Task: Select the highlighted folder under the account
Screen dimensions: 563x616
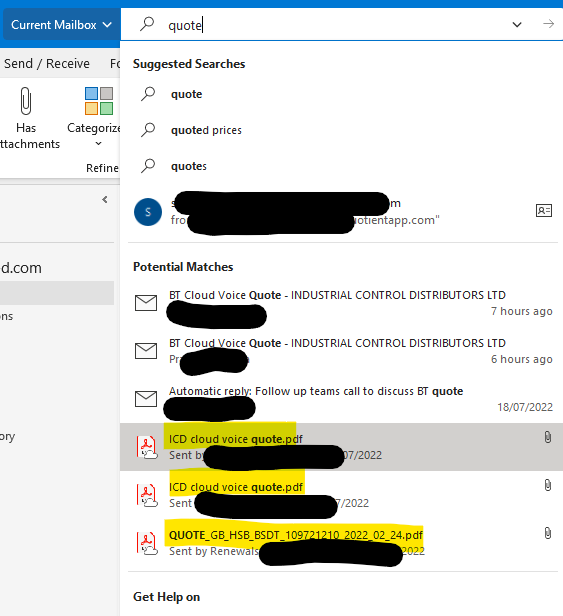Action: 57,293
